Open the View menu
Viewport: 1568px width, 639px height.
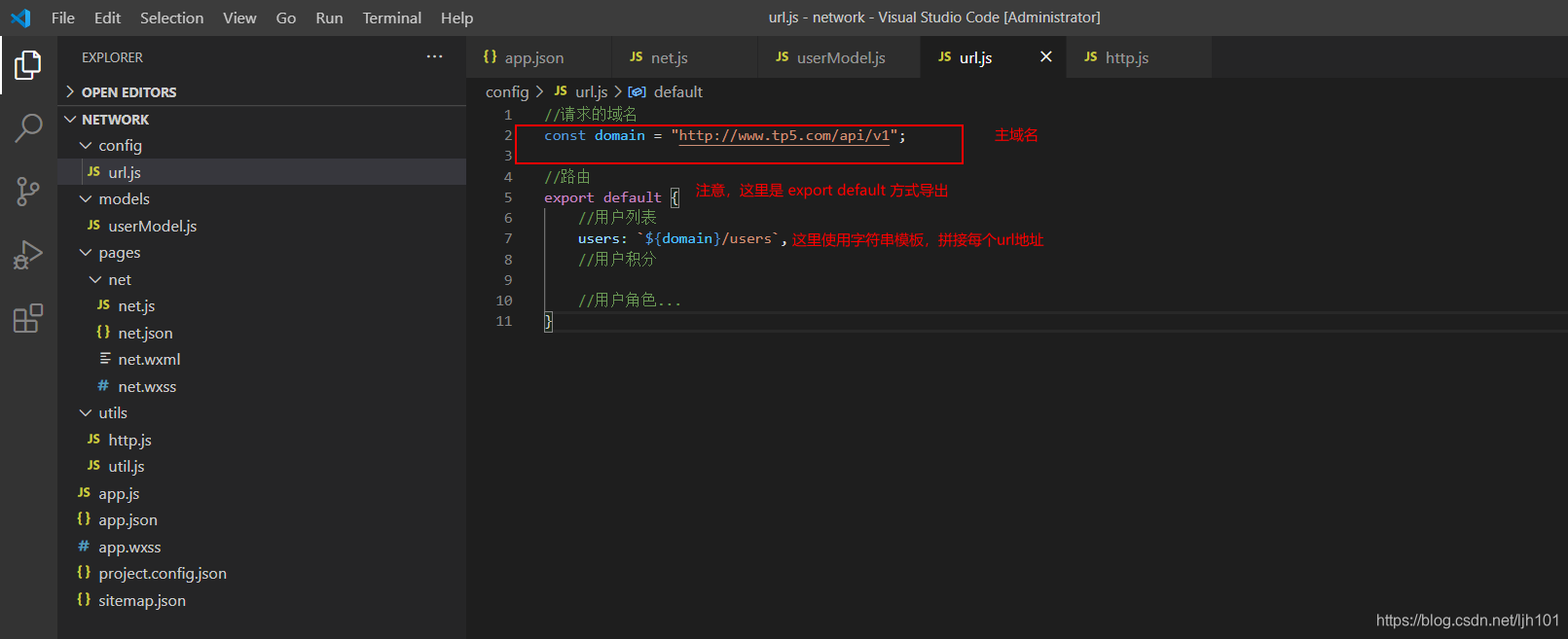(239, 18)
